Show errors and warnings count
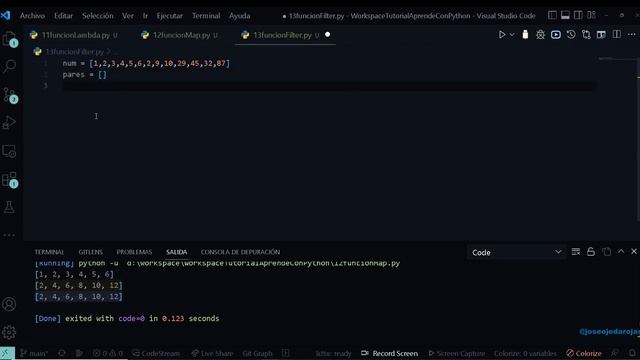 [x=108, y=353]
